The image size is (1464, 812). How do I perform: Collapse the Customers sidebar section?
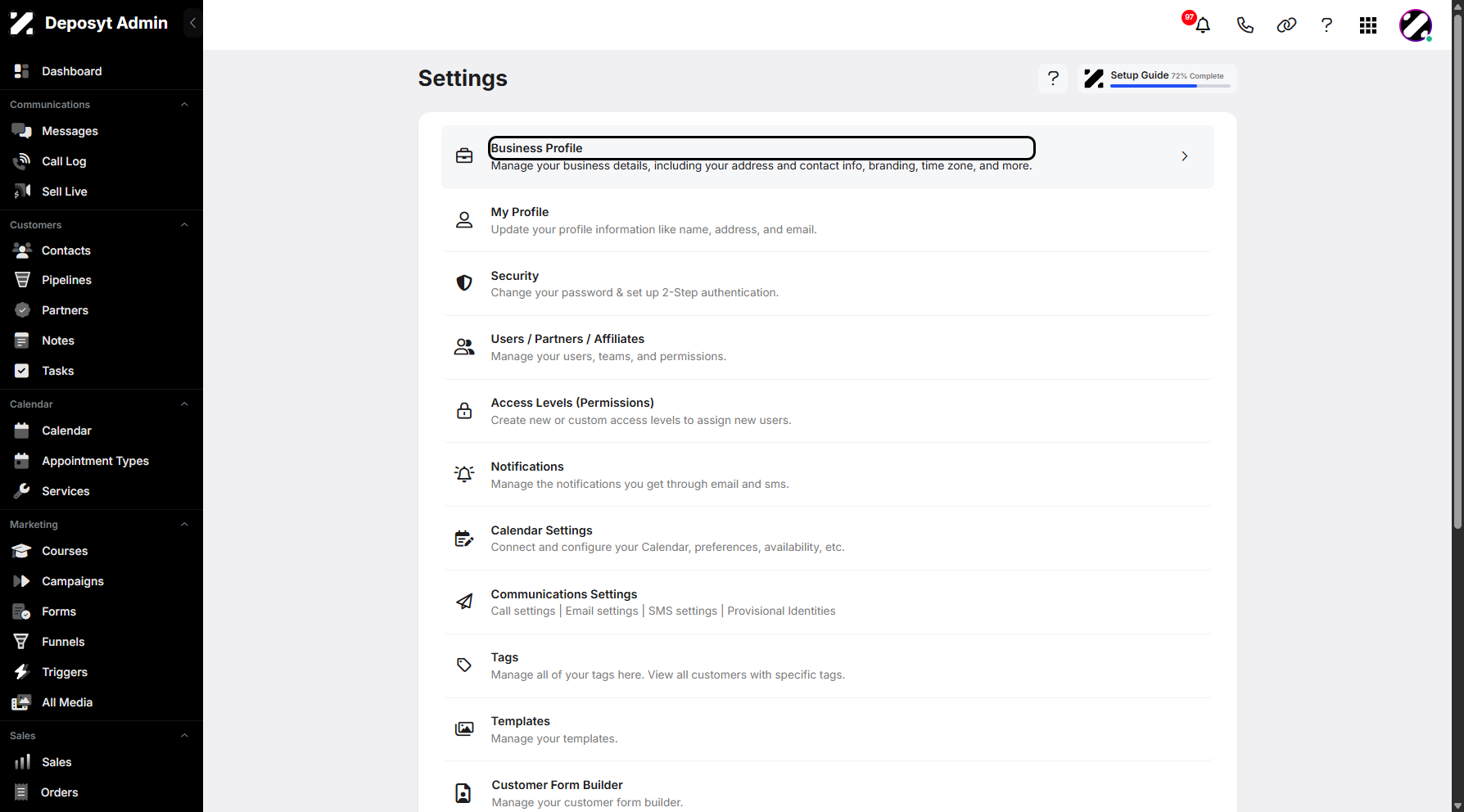tap(184, 225)
